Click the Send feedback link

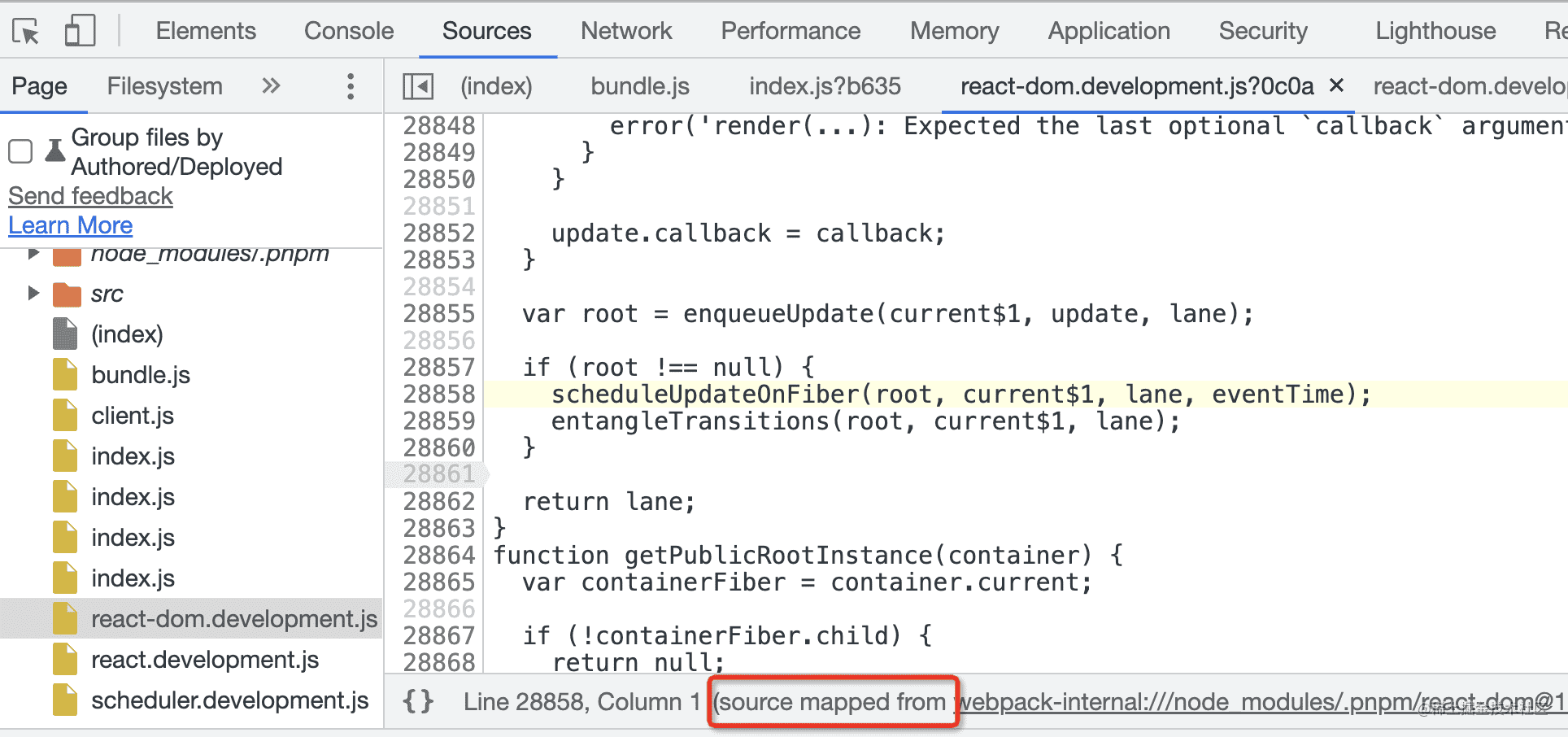pyautogui.click(x=90, y=196)
